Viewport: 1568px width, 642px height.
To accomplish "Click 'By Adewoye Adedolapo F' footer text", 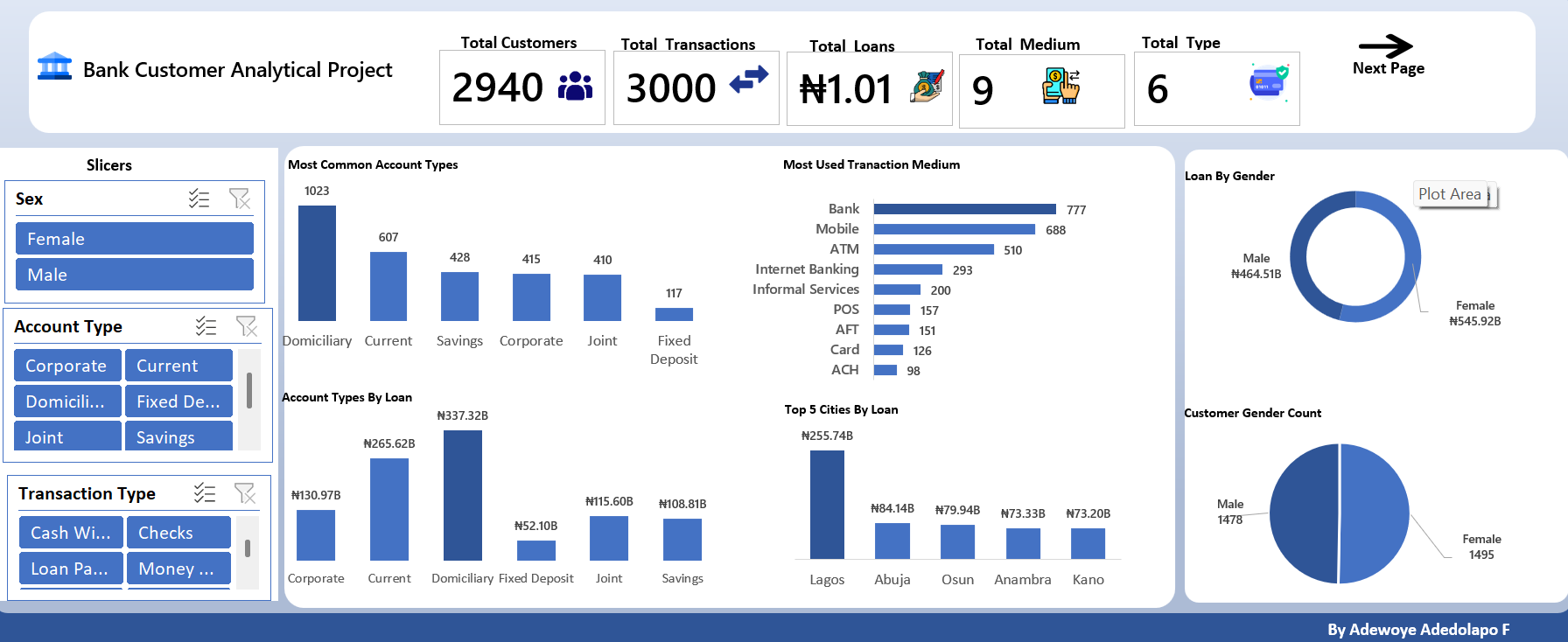I will (x=1418, y=630).
